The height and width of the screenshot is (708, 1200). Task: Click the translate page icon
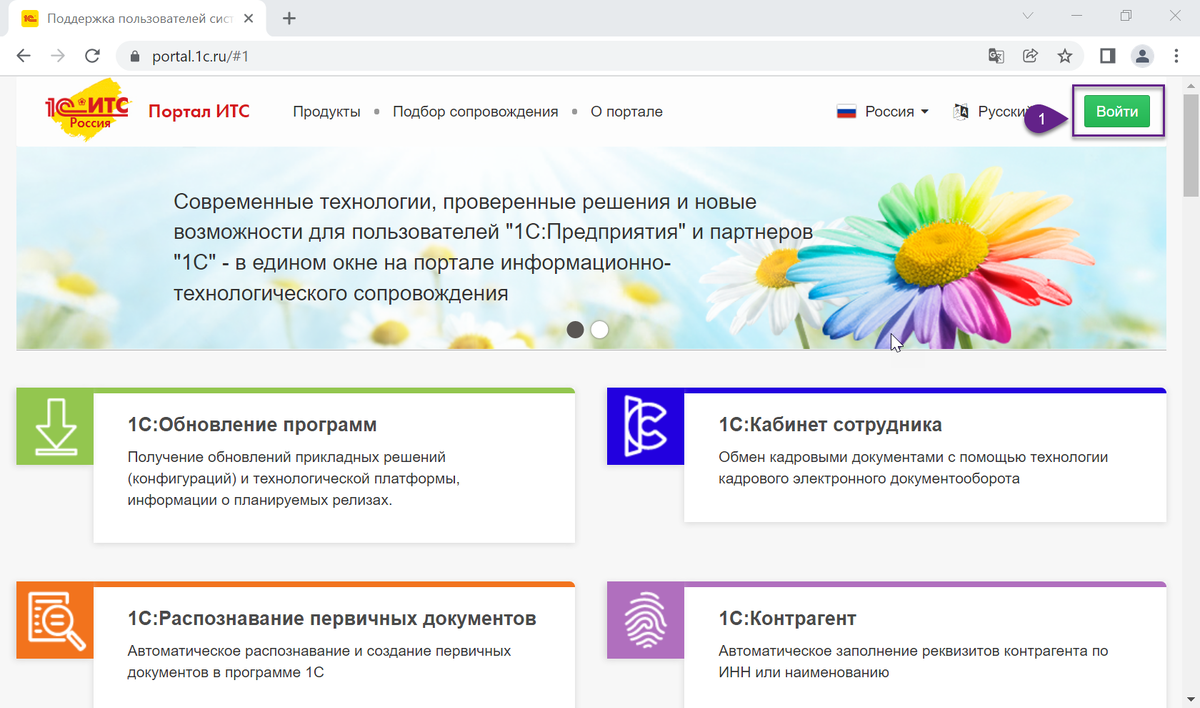(996, 56)
